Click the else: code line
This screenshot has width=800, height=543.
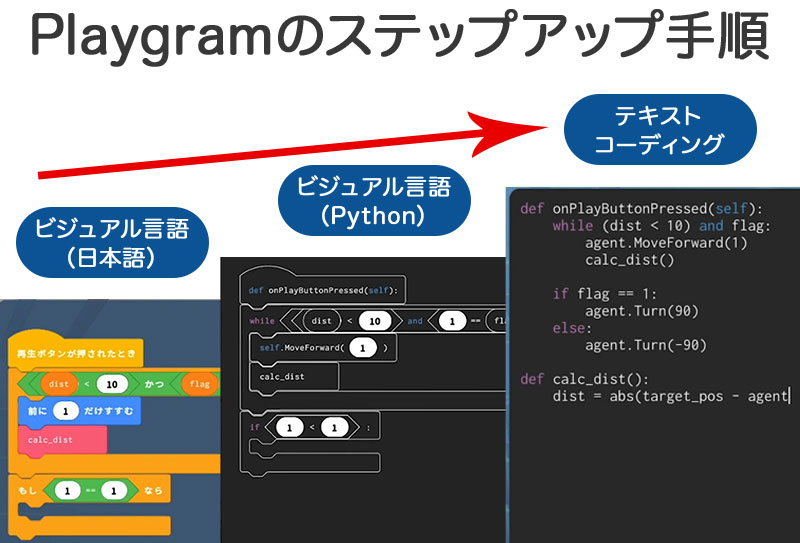point(572,328)
